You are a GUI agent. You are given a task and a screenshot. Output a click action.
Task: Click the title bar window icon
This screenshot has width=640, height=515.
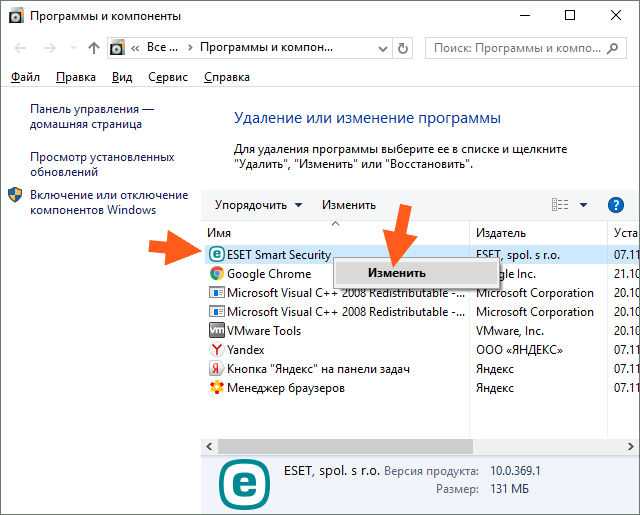tap(16, 16)
